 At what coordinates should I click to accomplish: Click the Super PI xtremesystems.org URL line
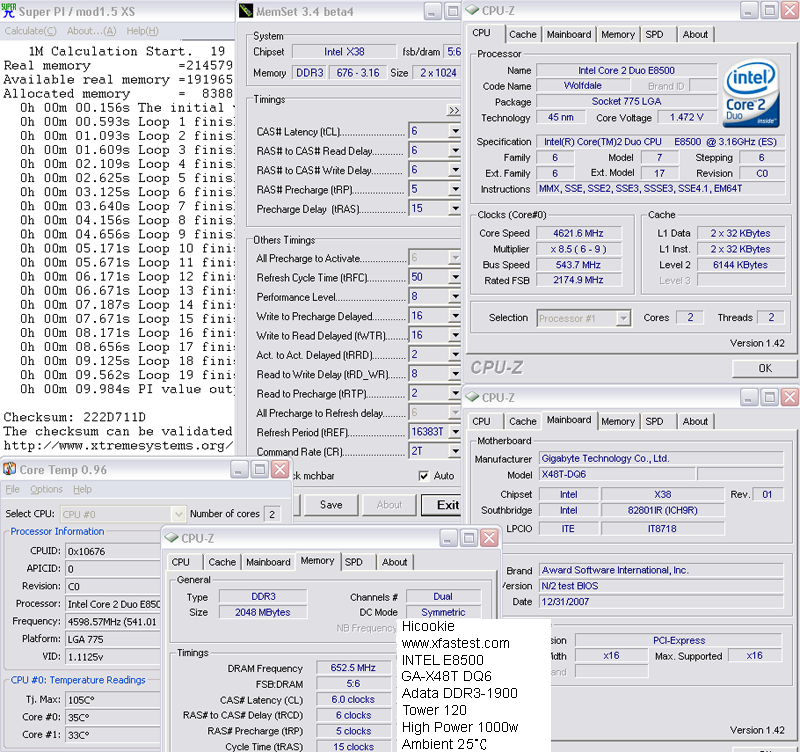click(x=118, y=445)
